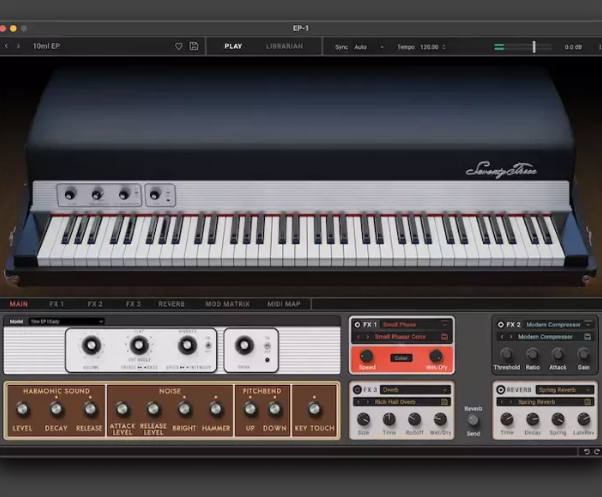Switch to the FX 2 tab

pos(95,304)
